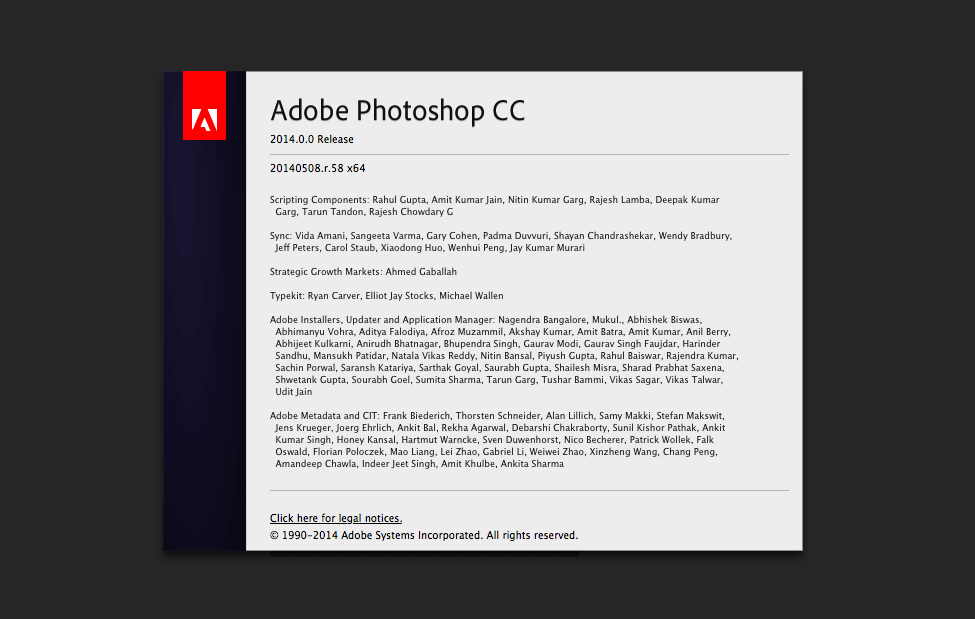Click the Sync credits heading
This screenshot has width=975, height=619.
point(280,236)
